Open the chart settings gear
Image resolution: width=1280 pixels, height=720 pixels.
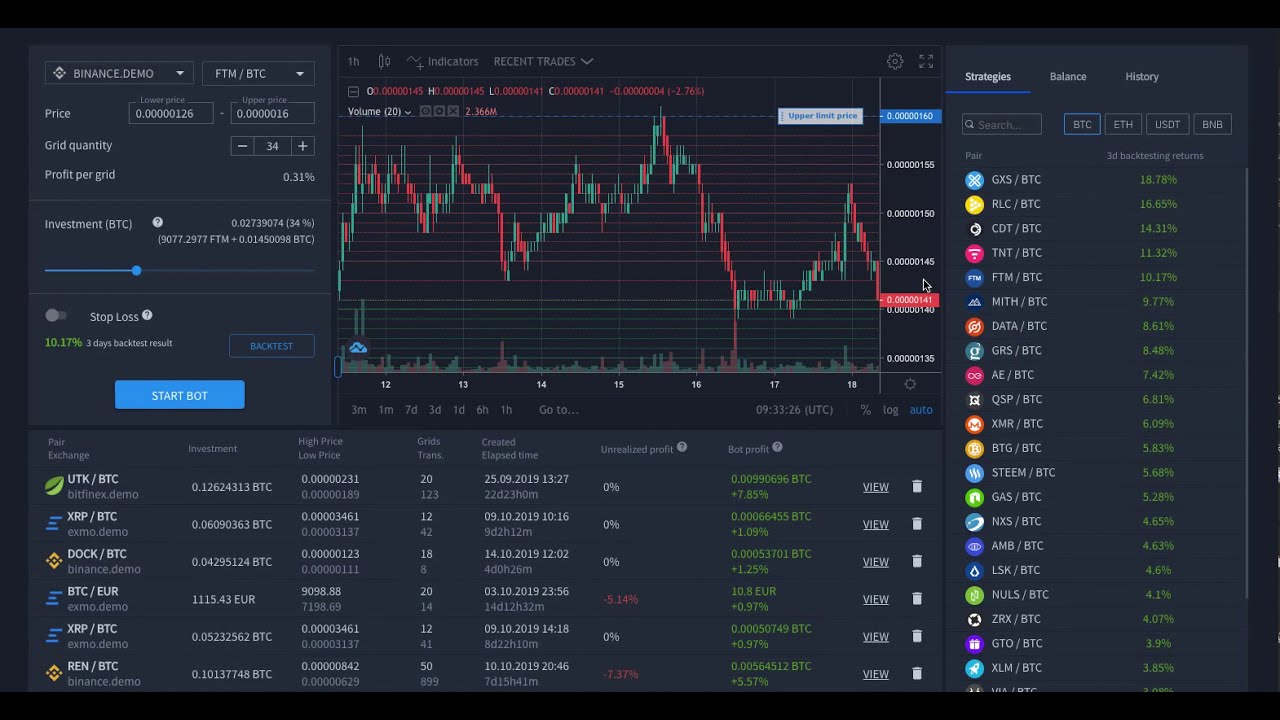(895, 61)
